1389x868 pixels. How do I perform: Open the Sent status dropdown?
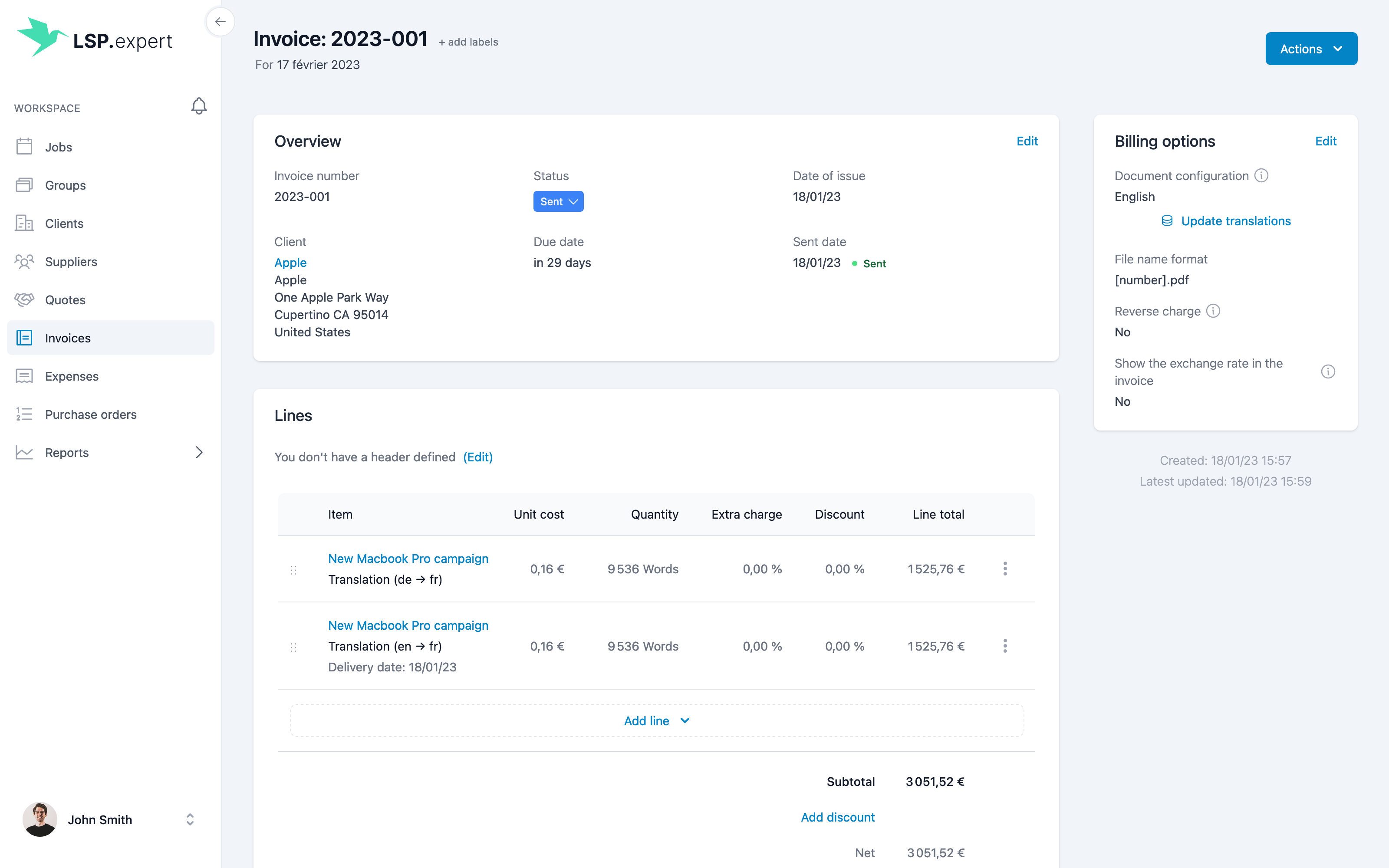click(558, 201)
